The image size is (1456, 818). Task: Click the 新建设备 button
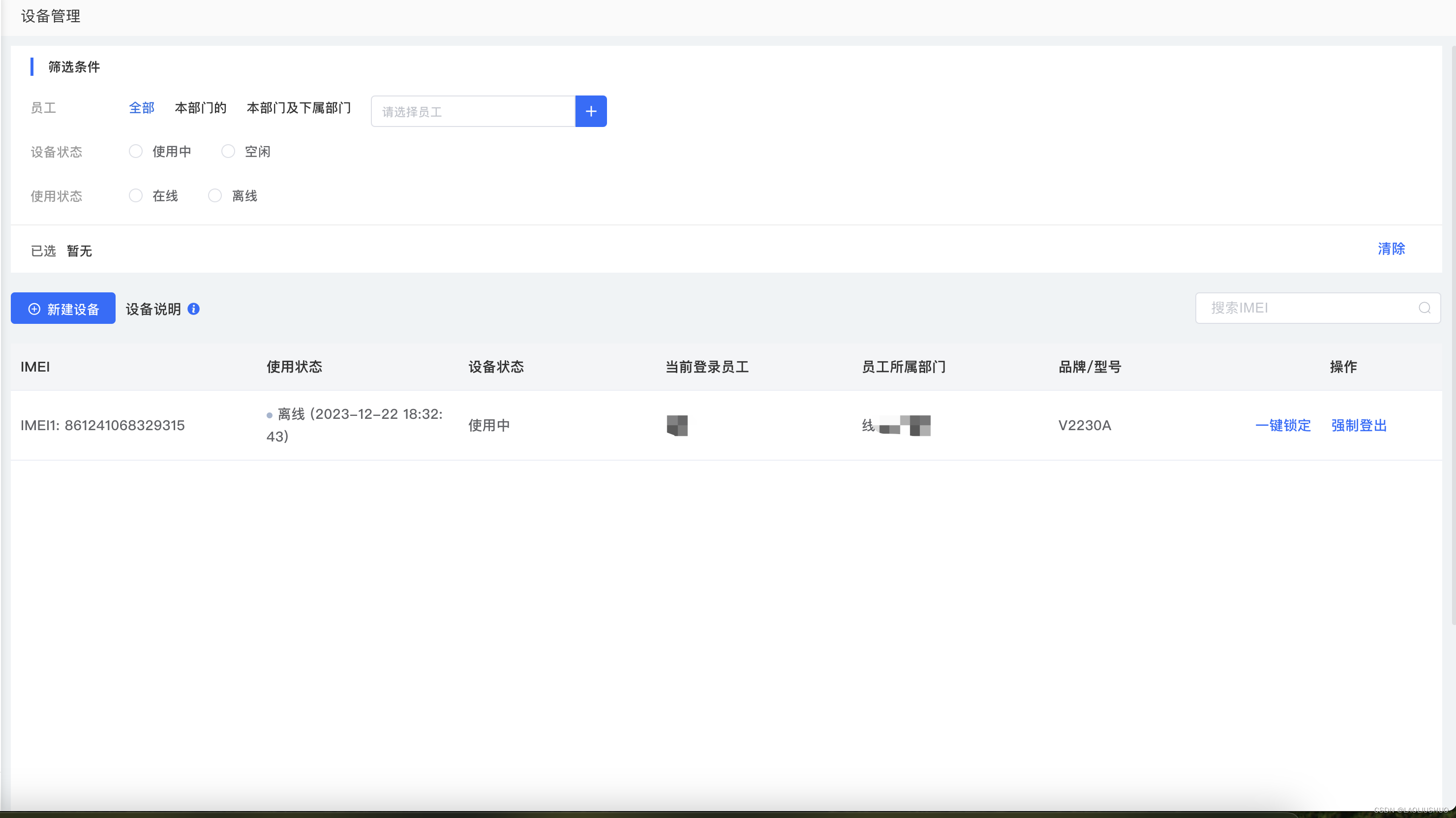click(x=63, y=309)
